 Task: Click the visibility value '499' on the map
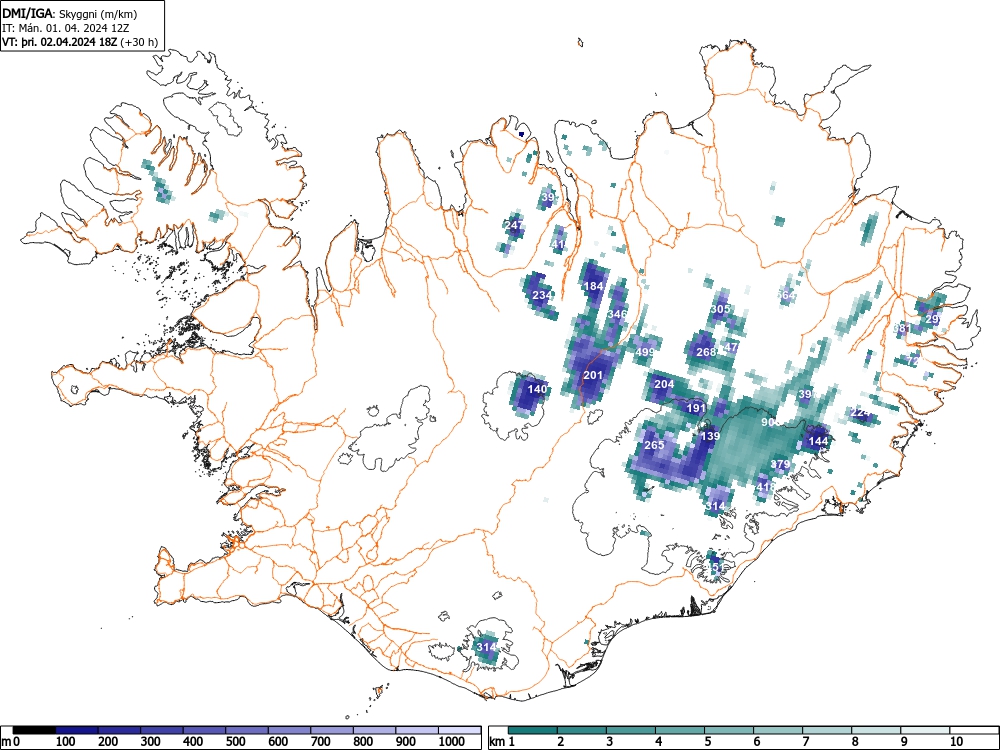[645, 352]
